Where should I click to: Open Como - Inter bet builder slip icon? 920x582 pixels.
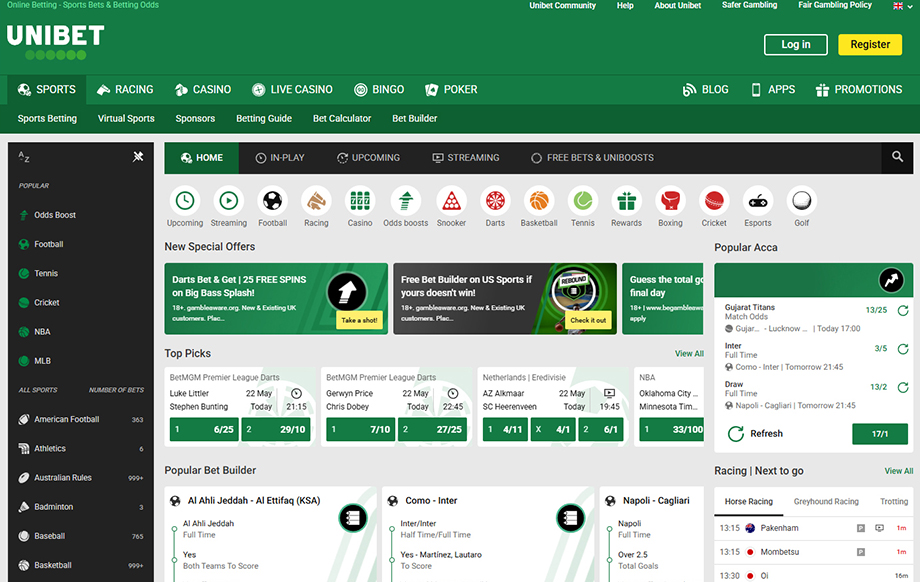coord(570,518)
